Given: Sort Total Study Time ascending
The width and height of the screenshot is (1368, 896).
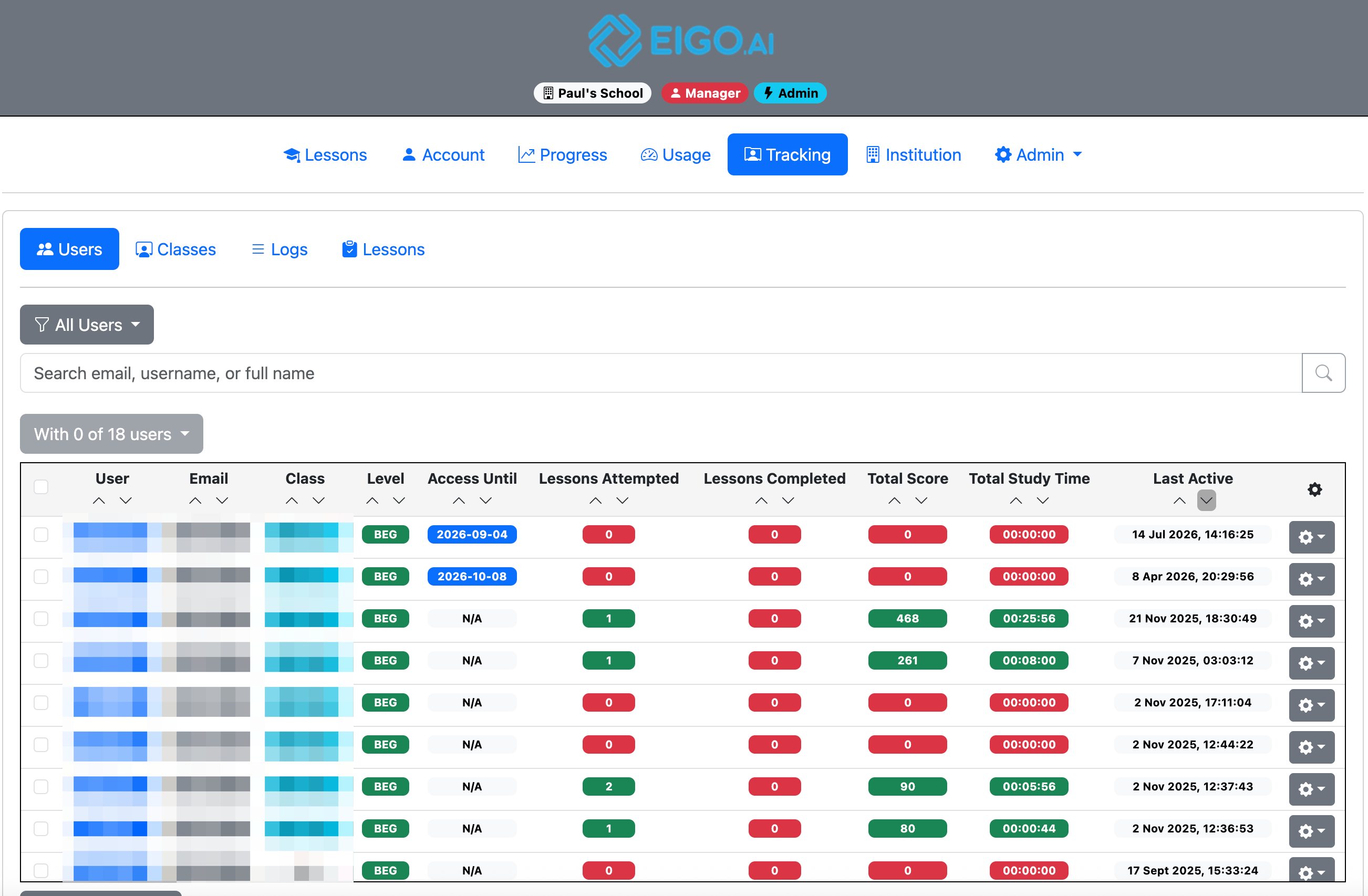Looking at the screenshot, I should [1016, 501].
